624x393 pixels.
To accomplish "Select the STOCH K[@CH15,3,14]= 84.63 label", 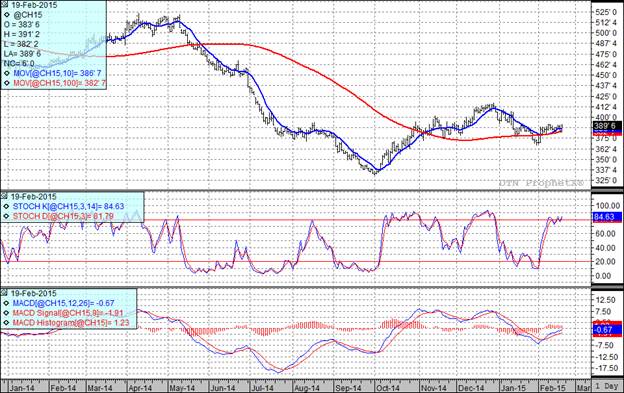I will click(68, 206).
